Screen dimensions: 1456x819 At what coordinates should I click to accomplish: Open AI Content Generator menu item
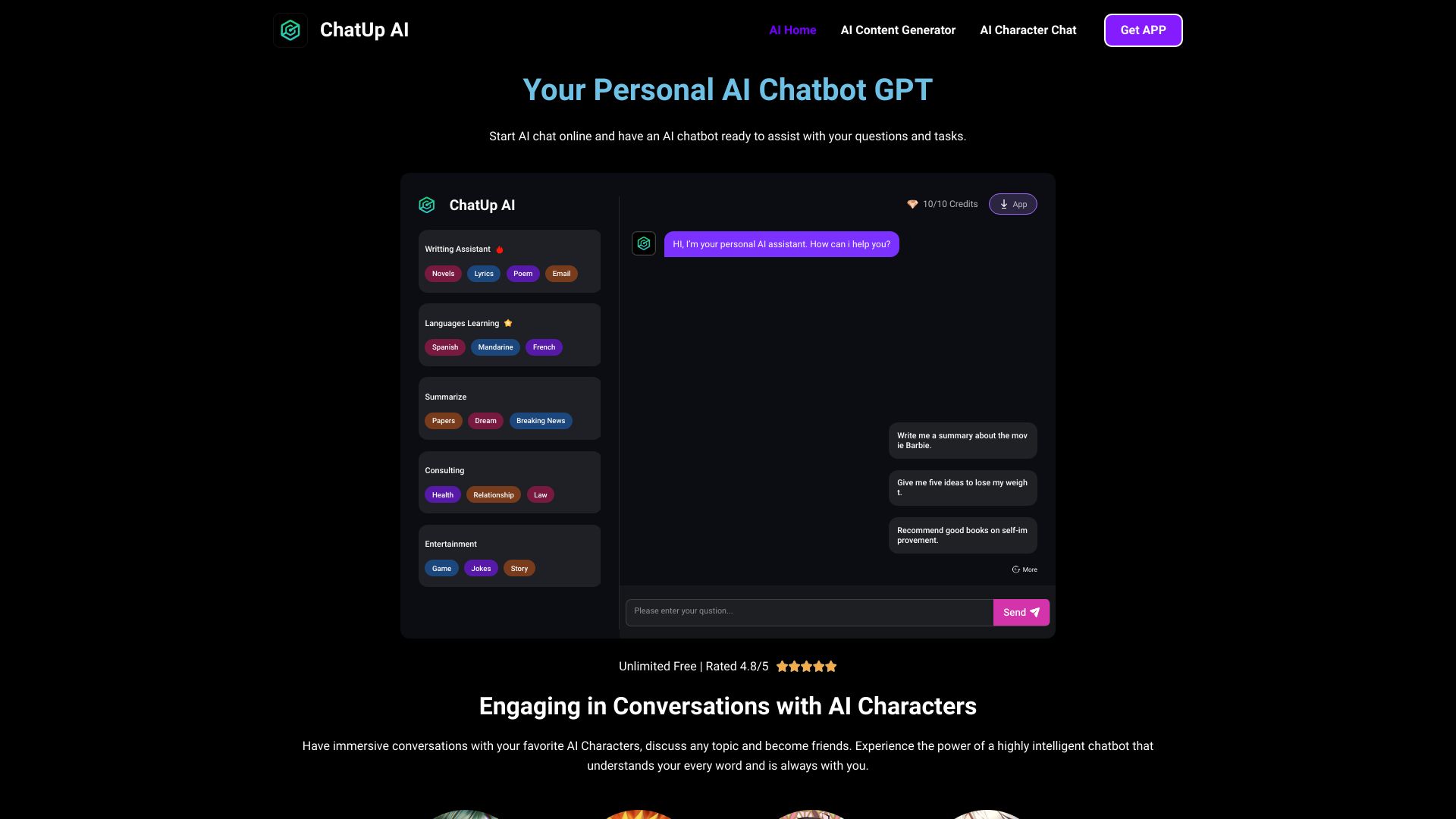click(897, 30)
